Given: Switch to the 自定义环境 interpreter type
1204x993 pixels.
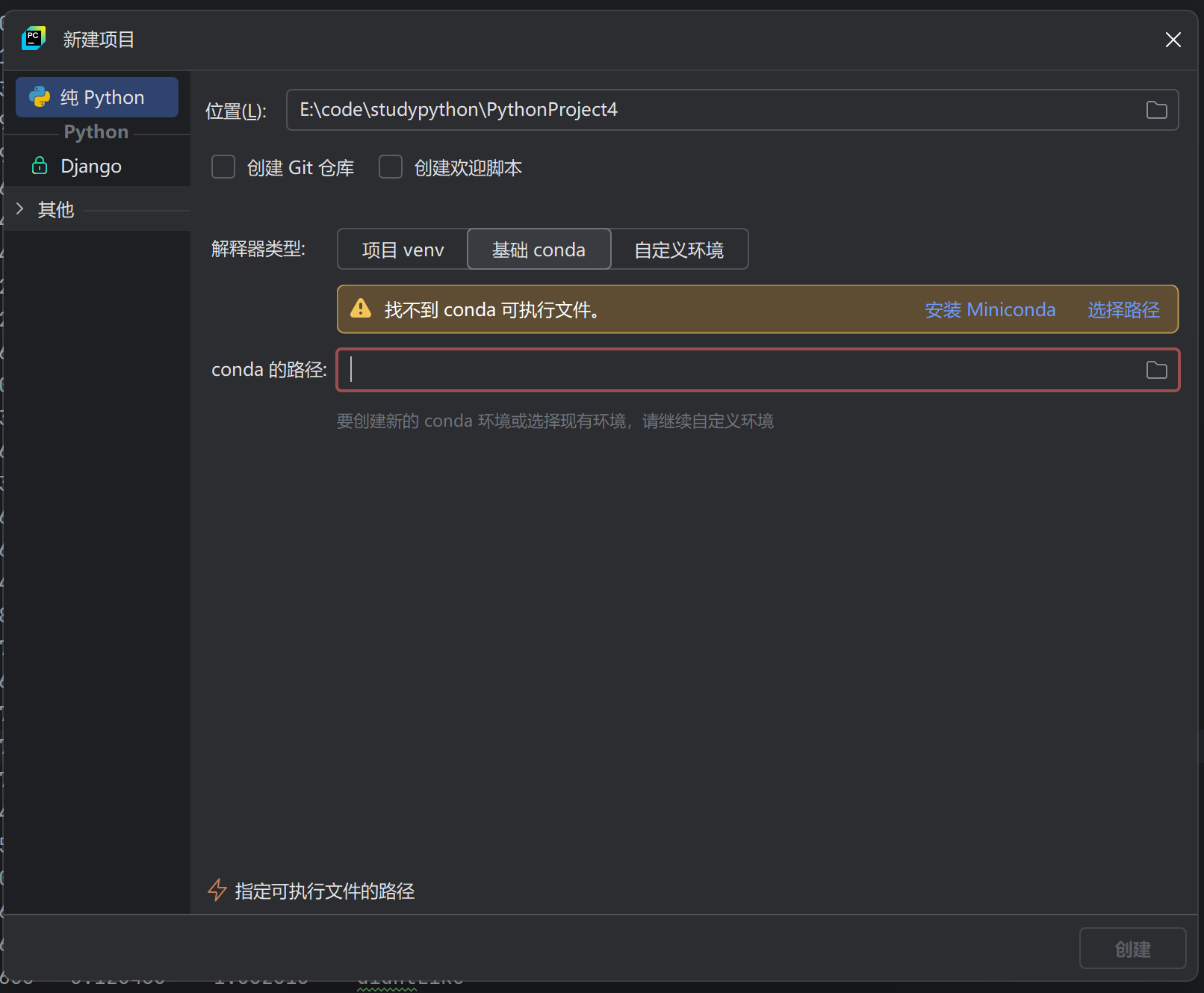Looking at the screenshot, I should (x=679, y=250).
